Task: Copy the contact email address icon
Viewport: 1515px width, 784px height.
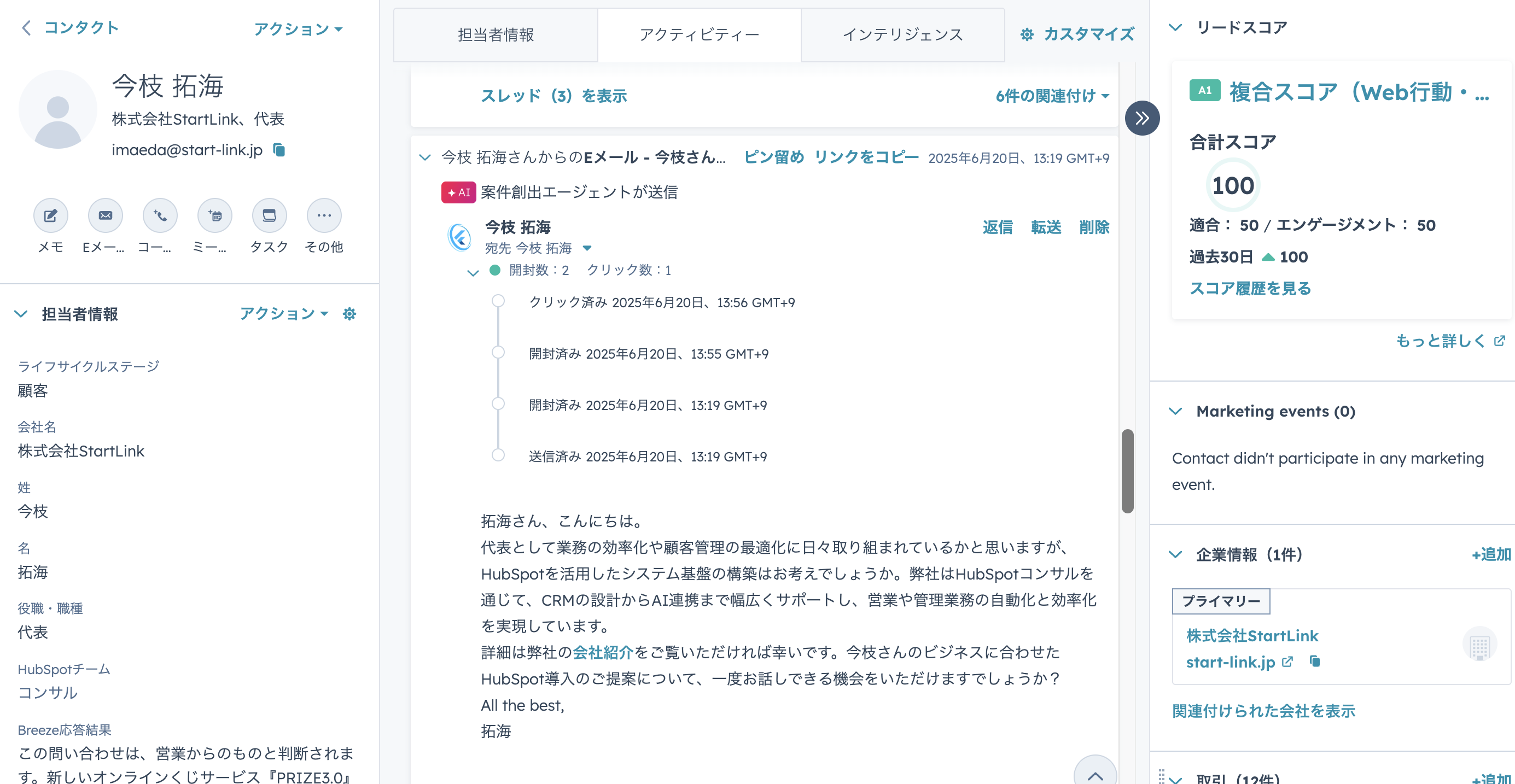Action: (279, 150)
